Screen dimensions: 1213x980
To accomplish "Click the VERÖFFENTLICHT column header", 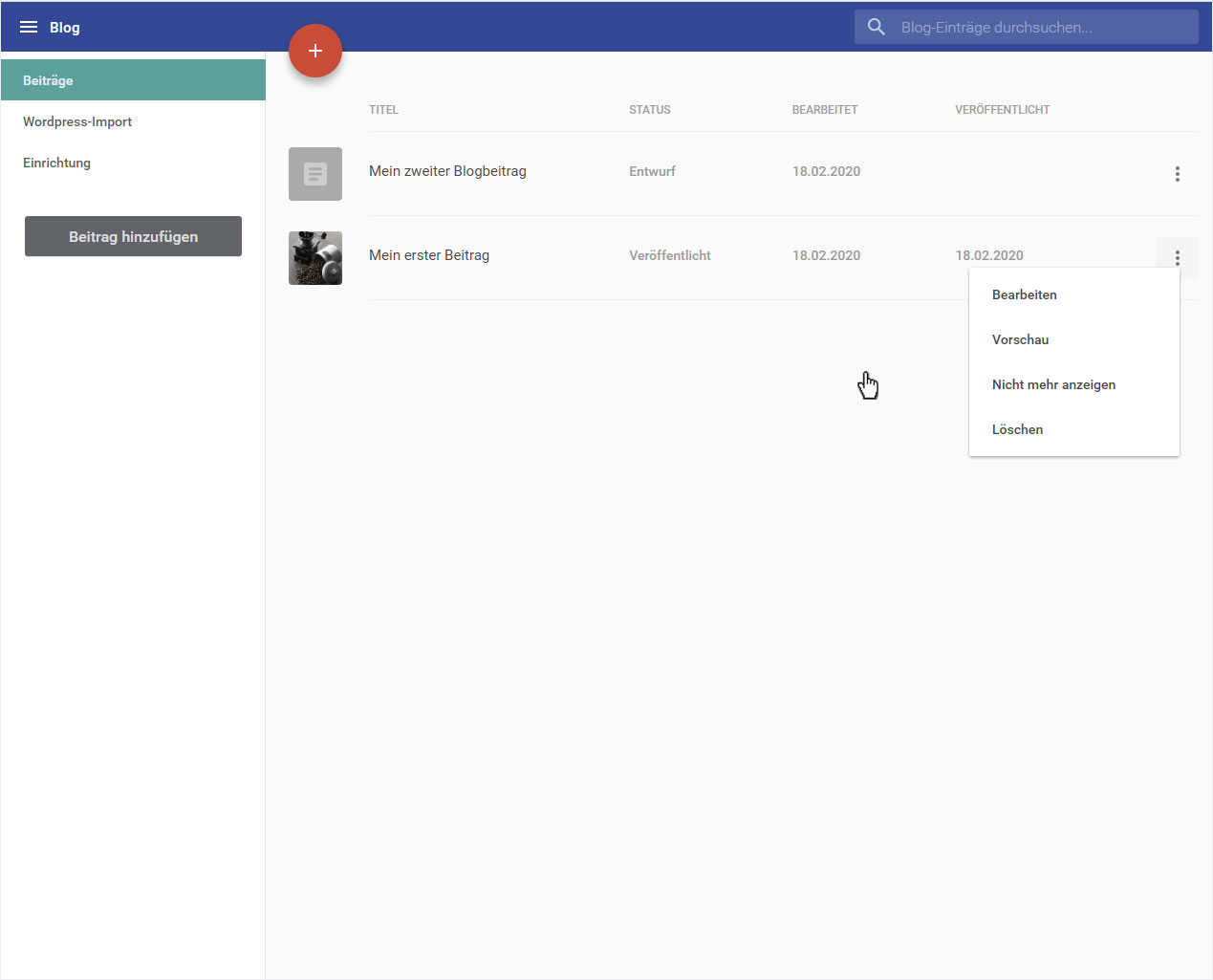I will (1003, 110).
